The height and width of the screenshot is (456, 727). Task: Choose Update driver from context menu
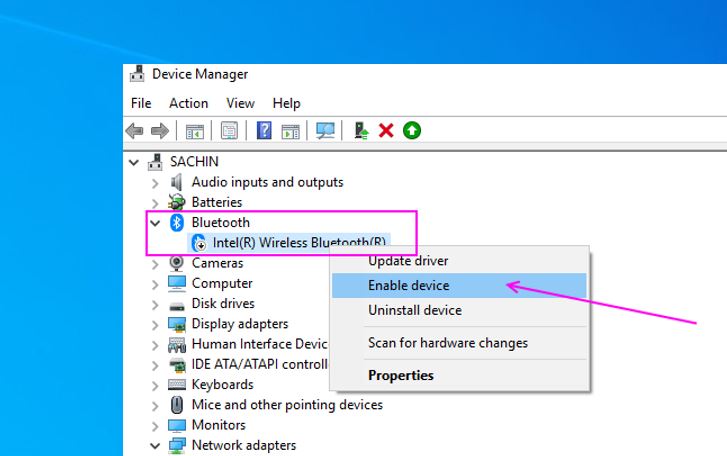459,261
